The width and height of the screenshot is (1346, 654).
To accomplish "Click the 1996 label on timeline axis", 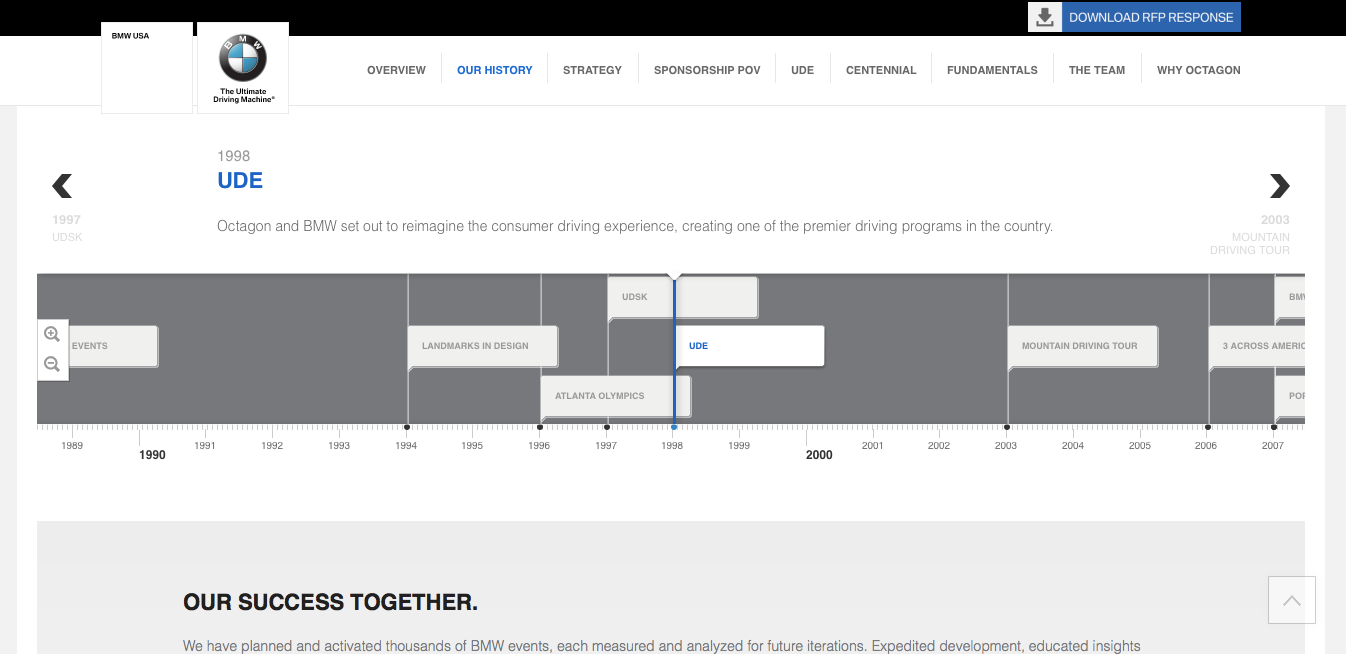I will (539, 446).
